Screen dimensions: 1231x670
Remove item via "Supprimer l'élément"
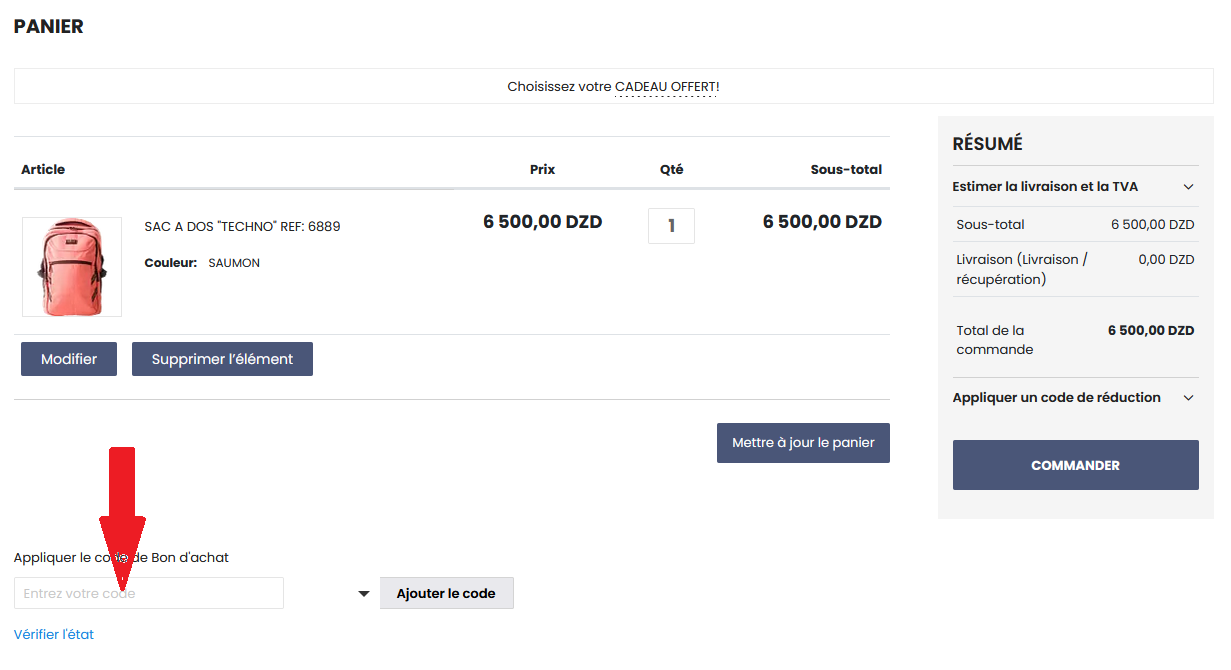coord(222,359)
